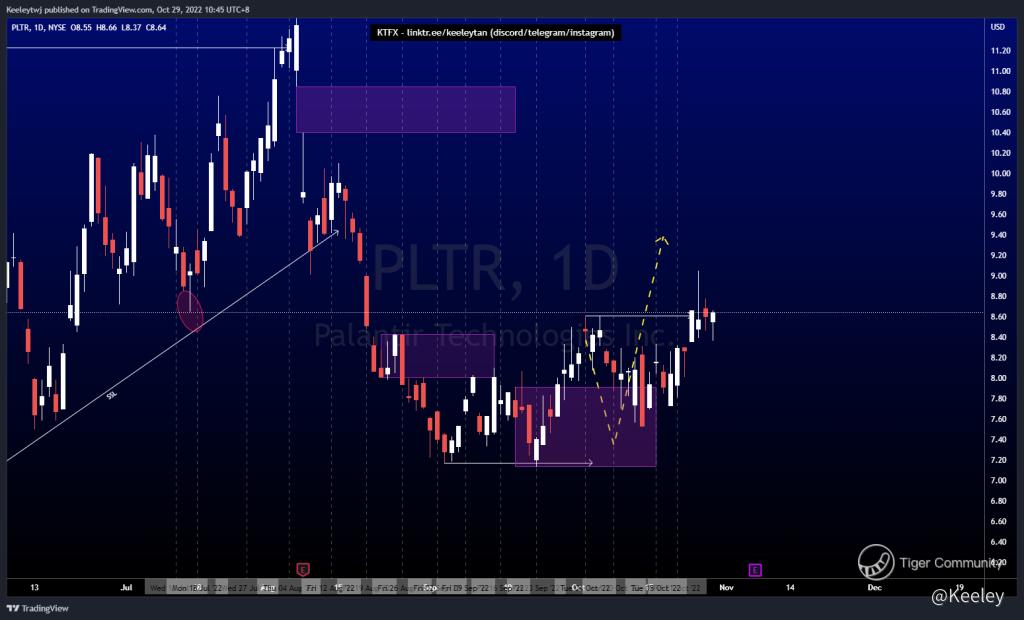Click the red earnings E marker
The height and width of the screenshot is (620, 1024).
click(x=302, y=570)
